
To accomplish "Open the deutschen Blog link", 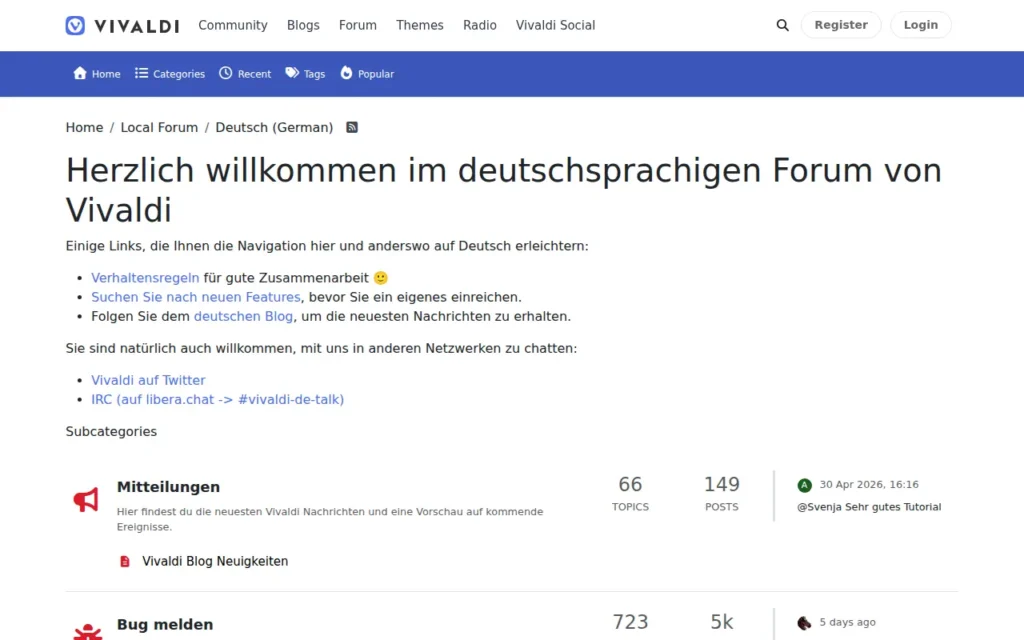I will (x=244, y=316).
